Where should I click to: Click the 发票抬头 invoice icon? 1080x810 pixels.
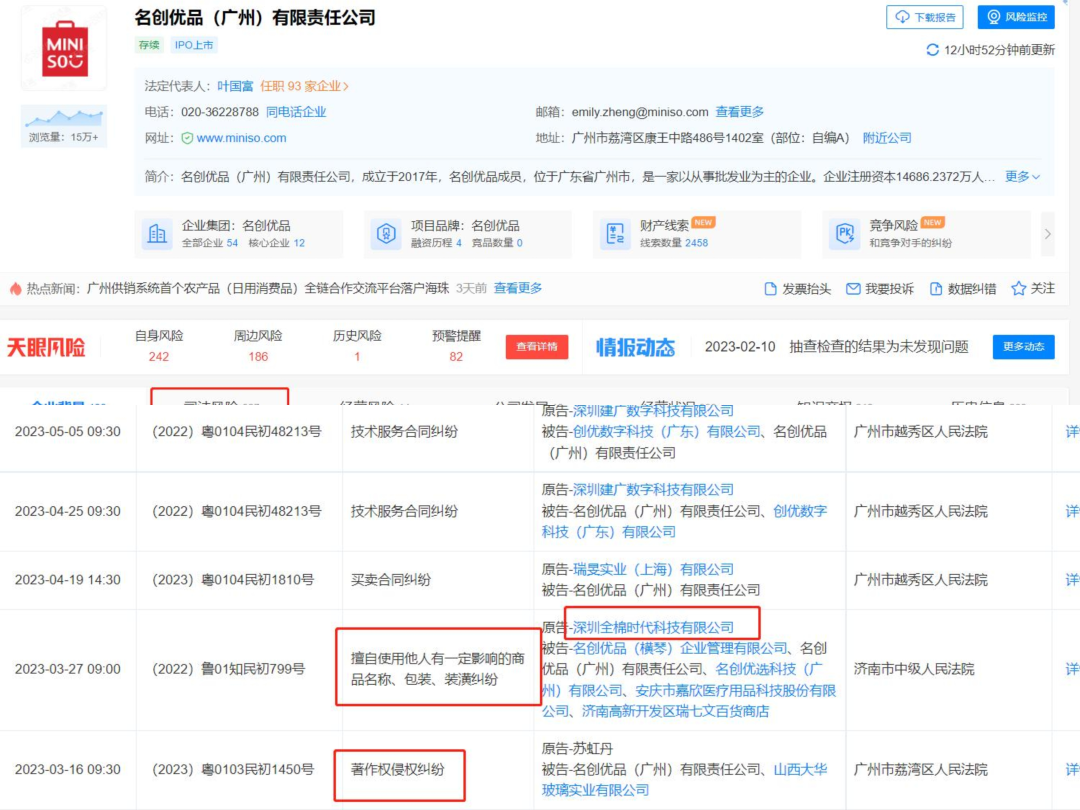tap(770, 289)
